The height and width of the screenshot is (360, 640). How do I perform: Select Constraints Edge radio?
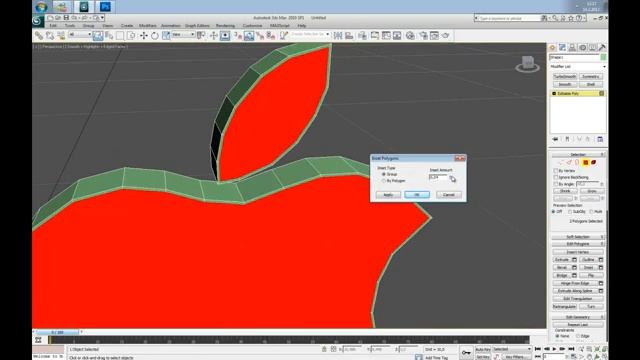[578, 336]
